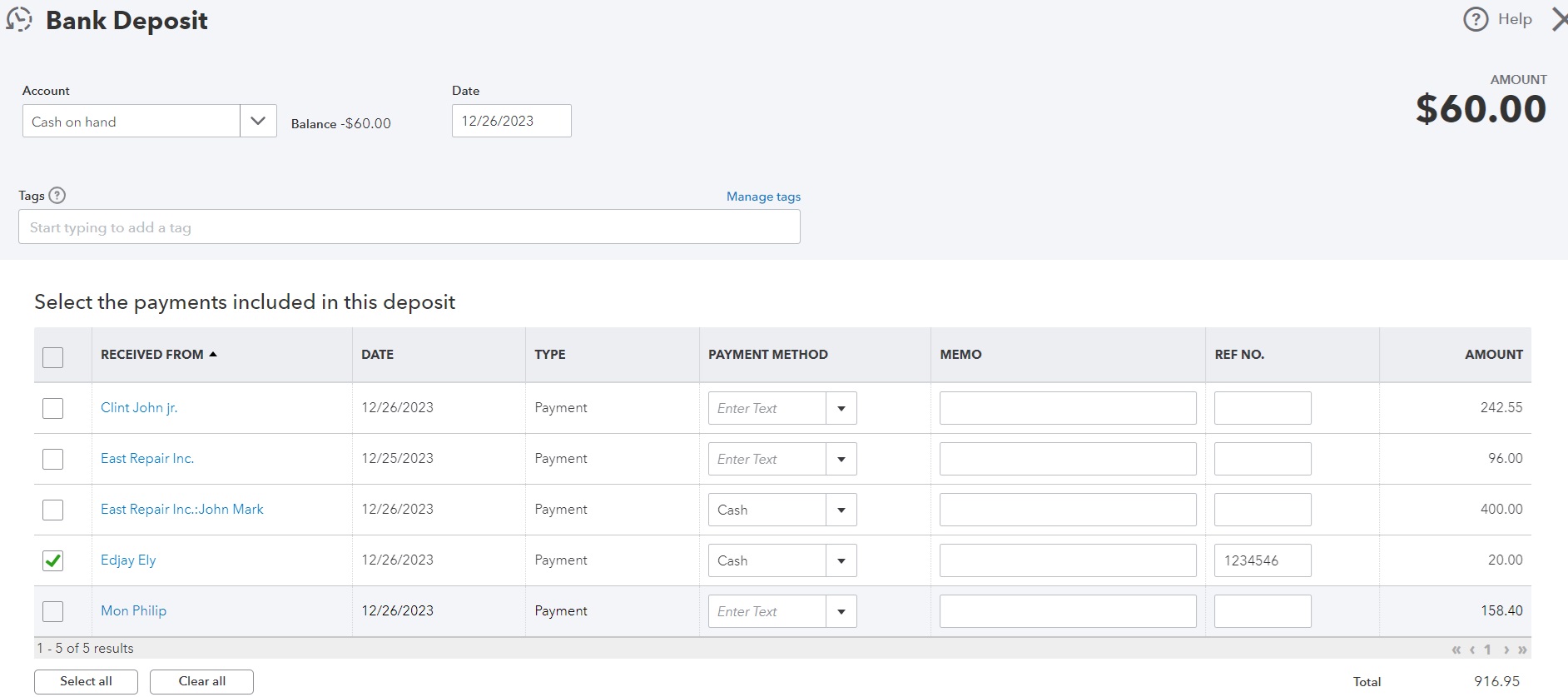Uncheck the Edjay Ely payment checkbox
The width and height of the screenshot is (1568, 697).
pos(52,560)
